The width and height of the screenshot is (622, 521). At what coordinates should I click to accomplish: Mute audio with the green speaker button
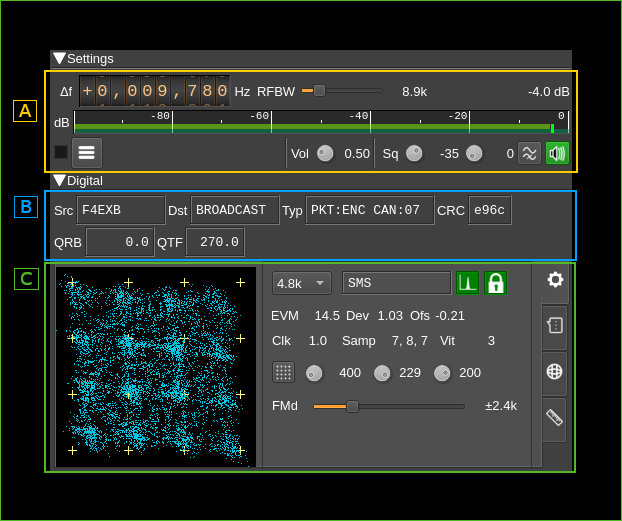pyautogui.click(x=557, y=153)
